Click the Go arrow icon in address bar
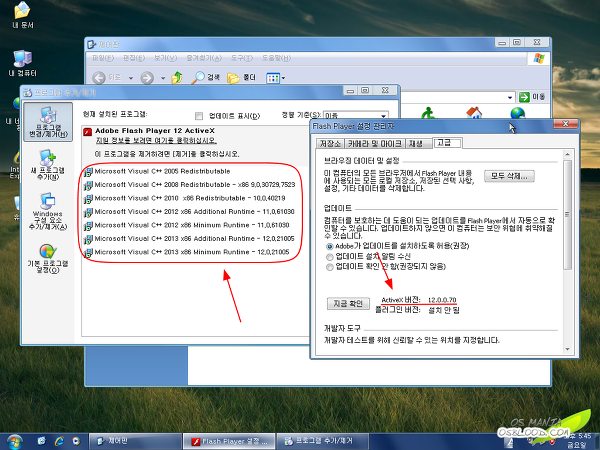Image resolution: width=600 pixels, height=450 pixels. coord(524,97)
